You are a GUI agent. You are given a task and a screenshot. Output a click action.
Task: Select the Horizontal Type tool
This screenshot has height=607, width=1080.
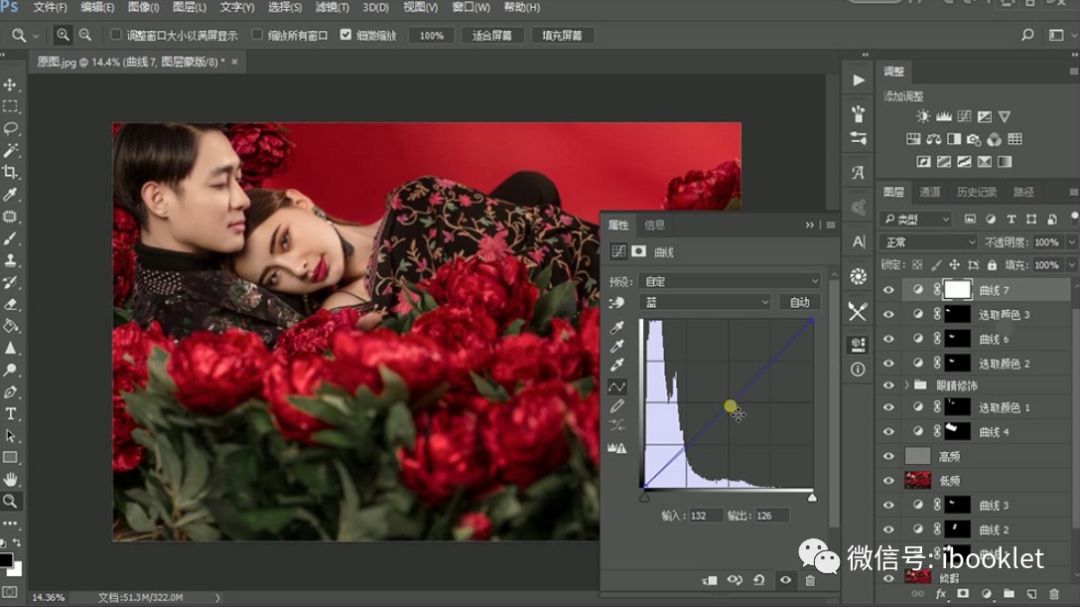click(x=10, y=414)
